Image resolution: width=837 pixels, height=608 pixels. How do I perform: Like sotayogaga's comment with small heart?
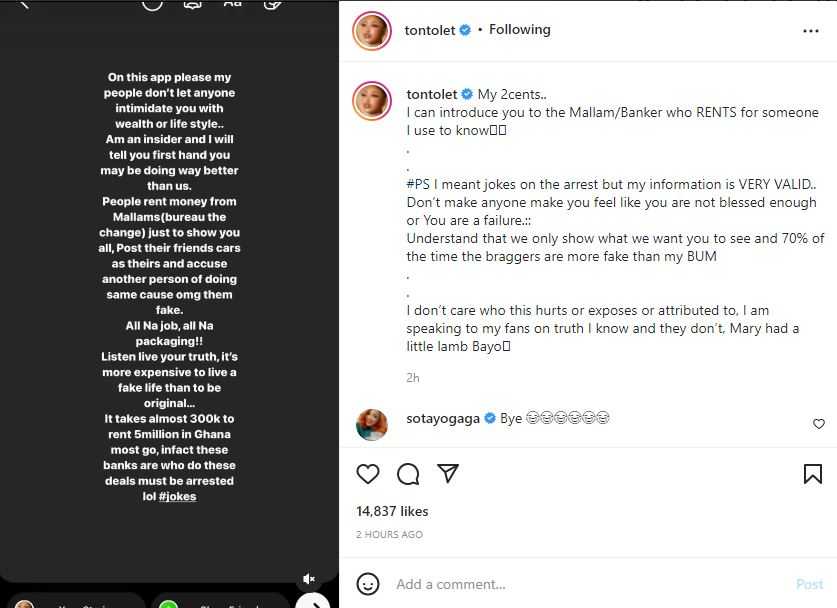[x=819, y=424]
